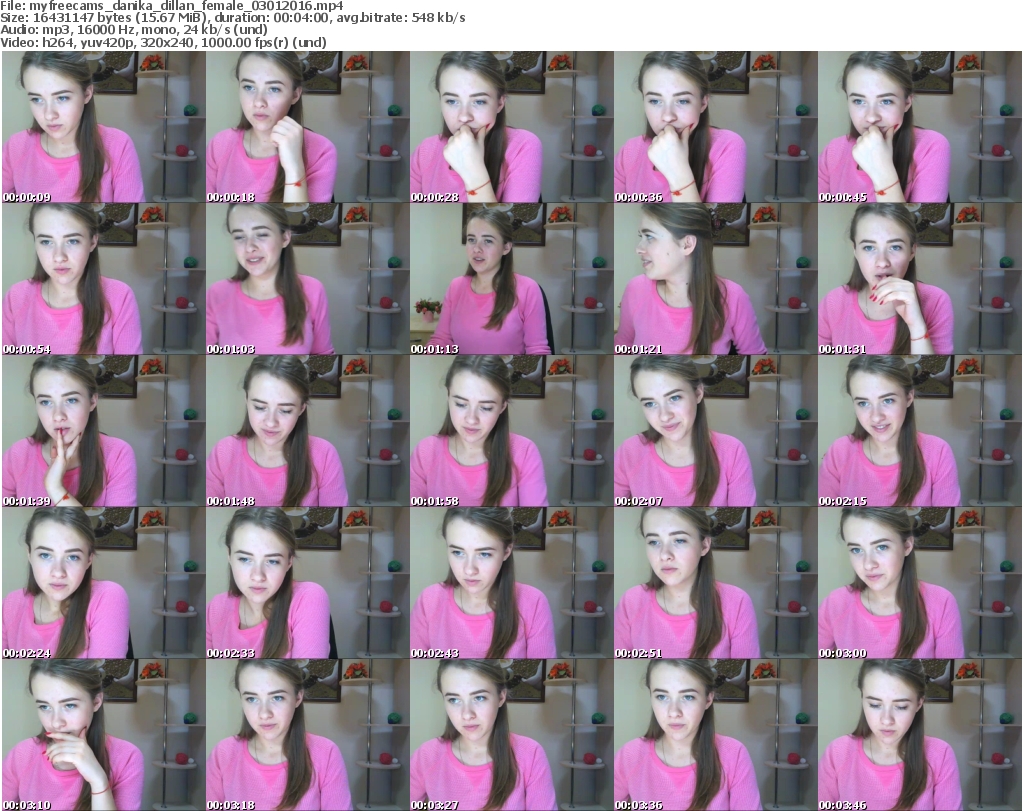Select the thumbnail frame at 00:01:31
1024x811 pixels.
tap(920, 279)
